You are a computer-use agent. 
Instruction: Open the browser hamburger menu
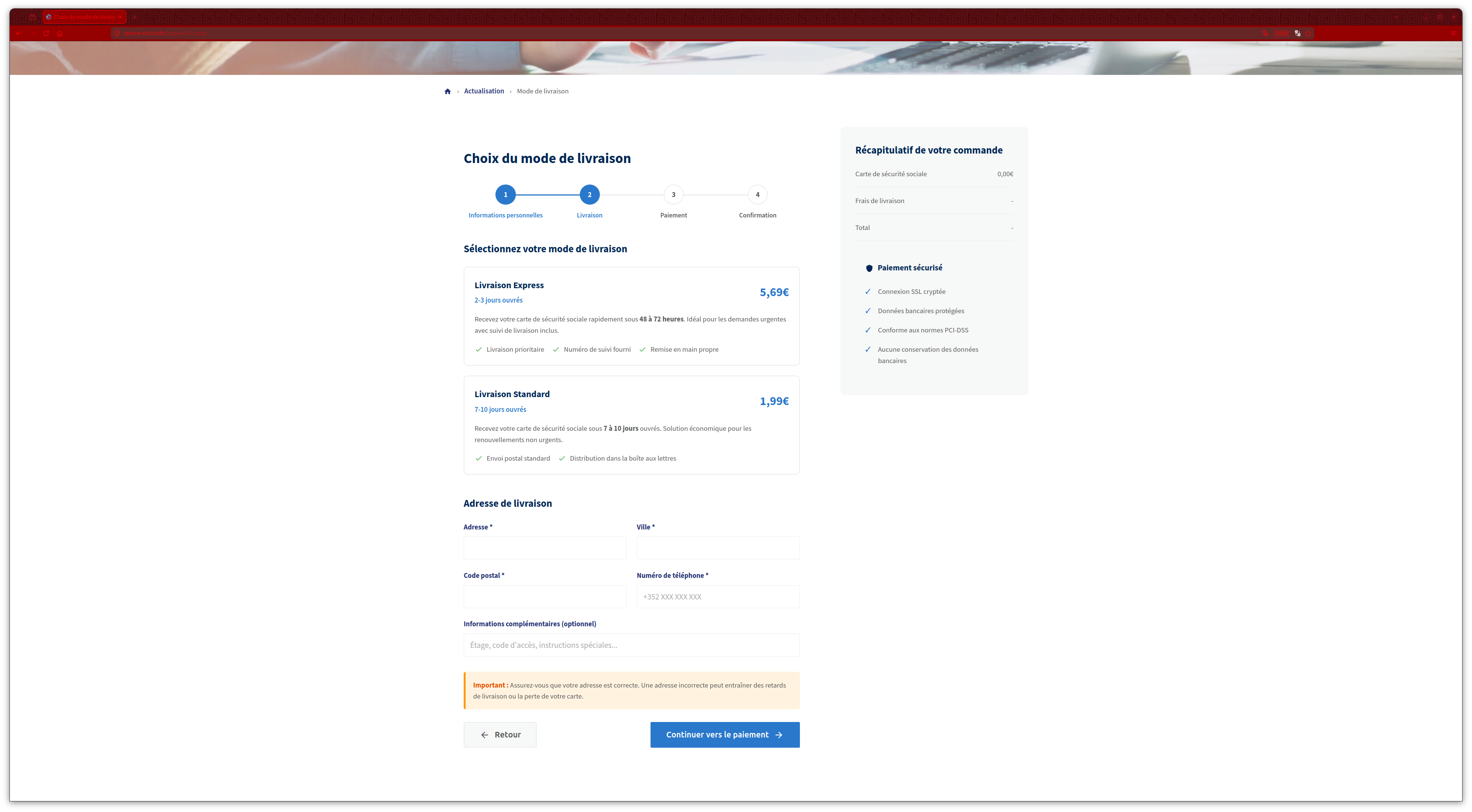pyautogui.click(x=1453, y=33)
